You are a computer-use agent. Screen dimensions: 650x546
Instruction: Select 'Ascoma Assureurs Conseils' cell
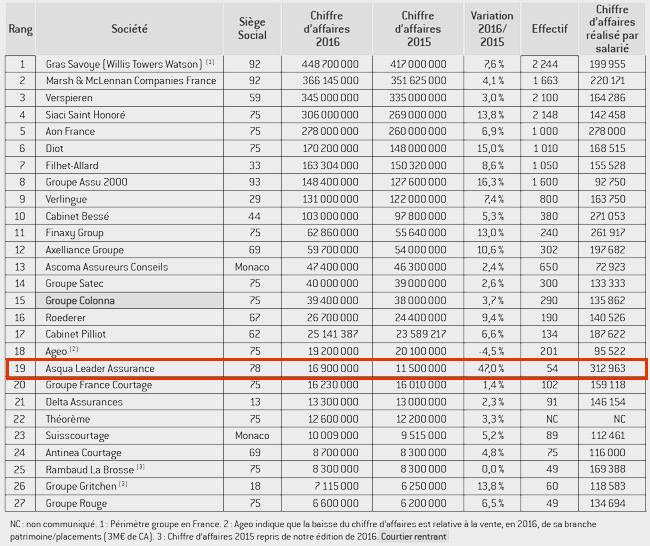tap(129, 267)
